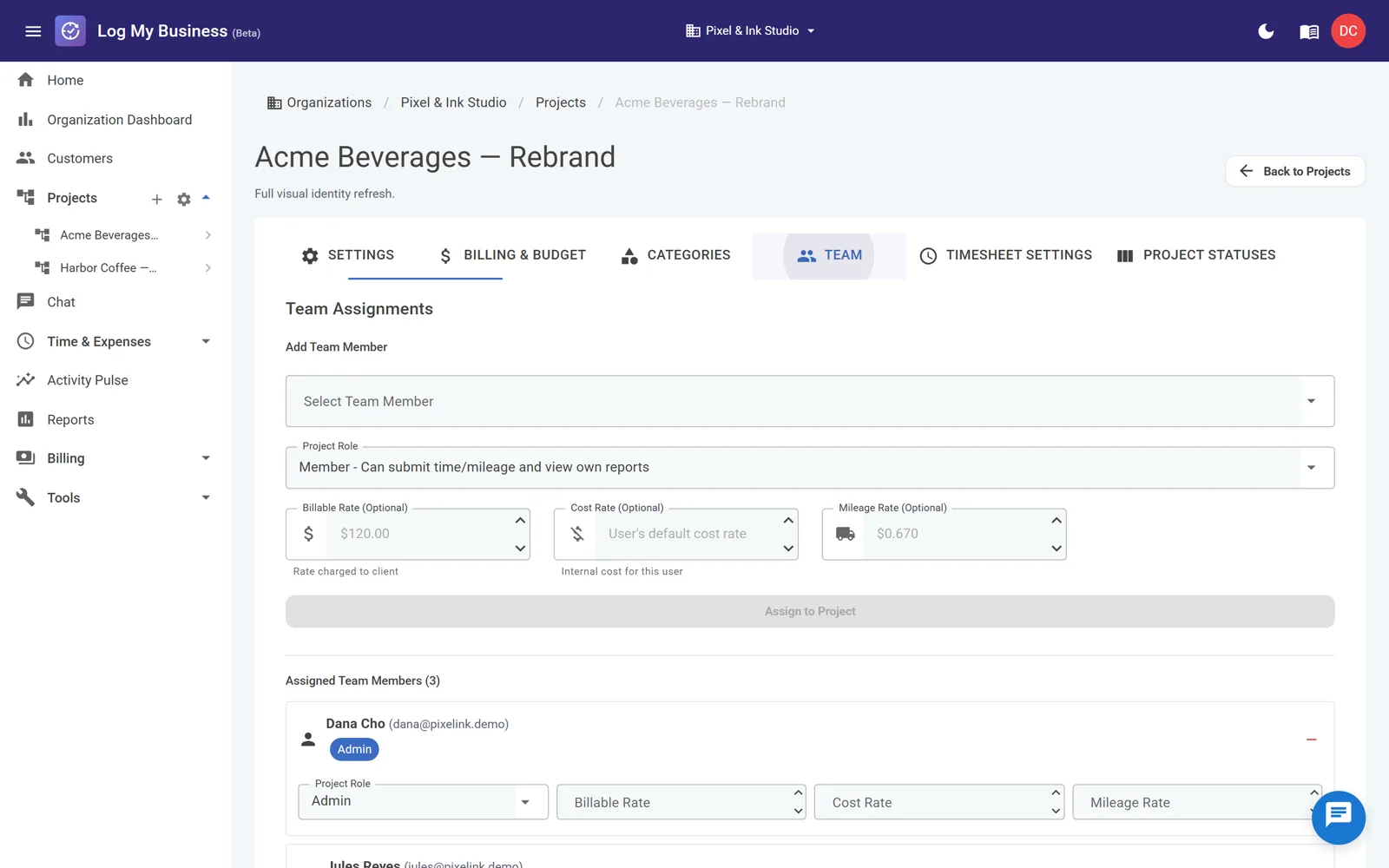Screen dimensions: 1389x868
Task: Click the Tools wrench icon
Action: pyautogui.click(x=26, y=497)
